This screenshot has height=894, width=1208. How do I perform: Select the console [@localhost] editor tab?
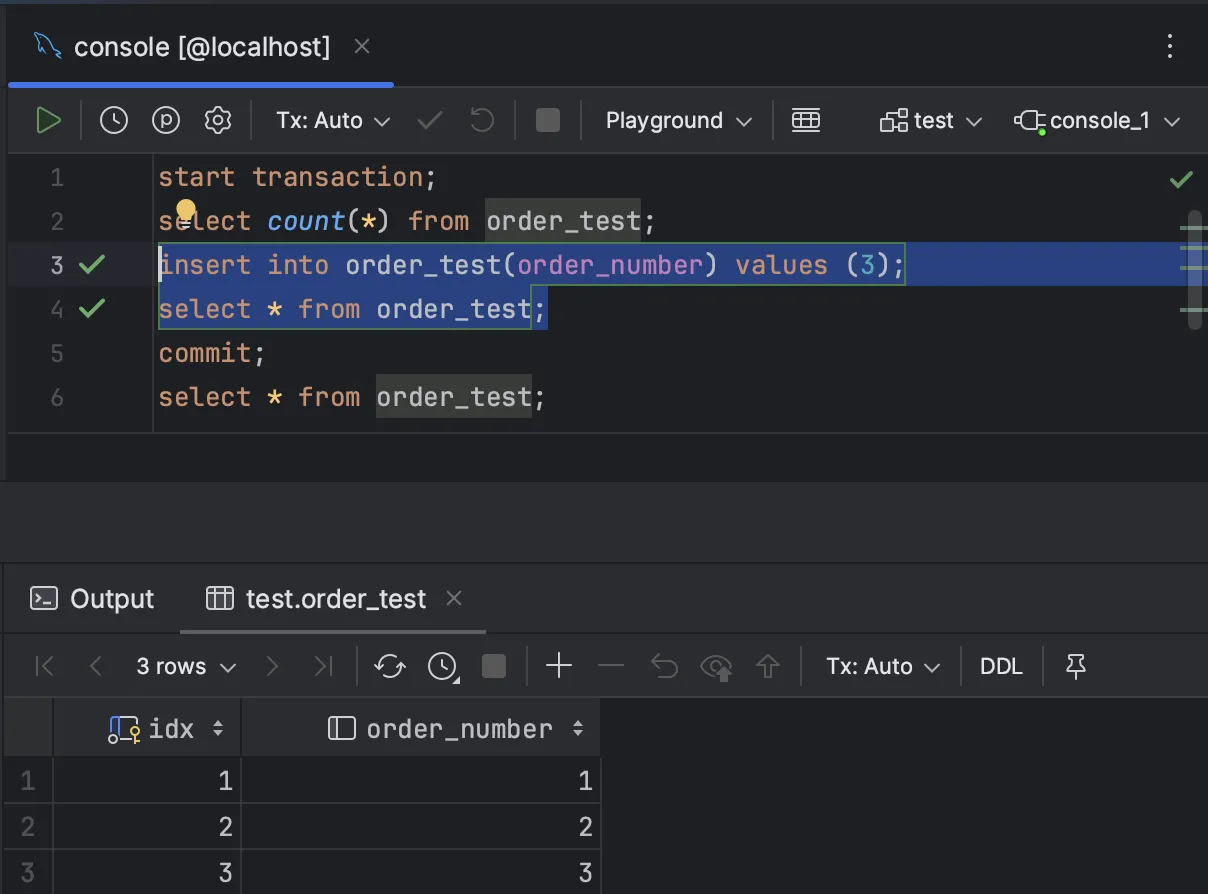click(x=200, y=47)
